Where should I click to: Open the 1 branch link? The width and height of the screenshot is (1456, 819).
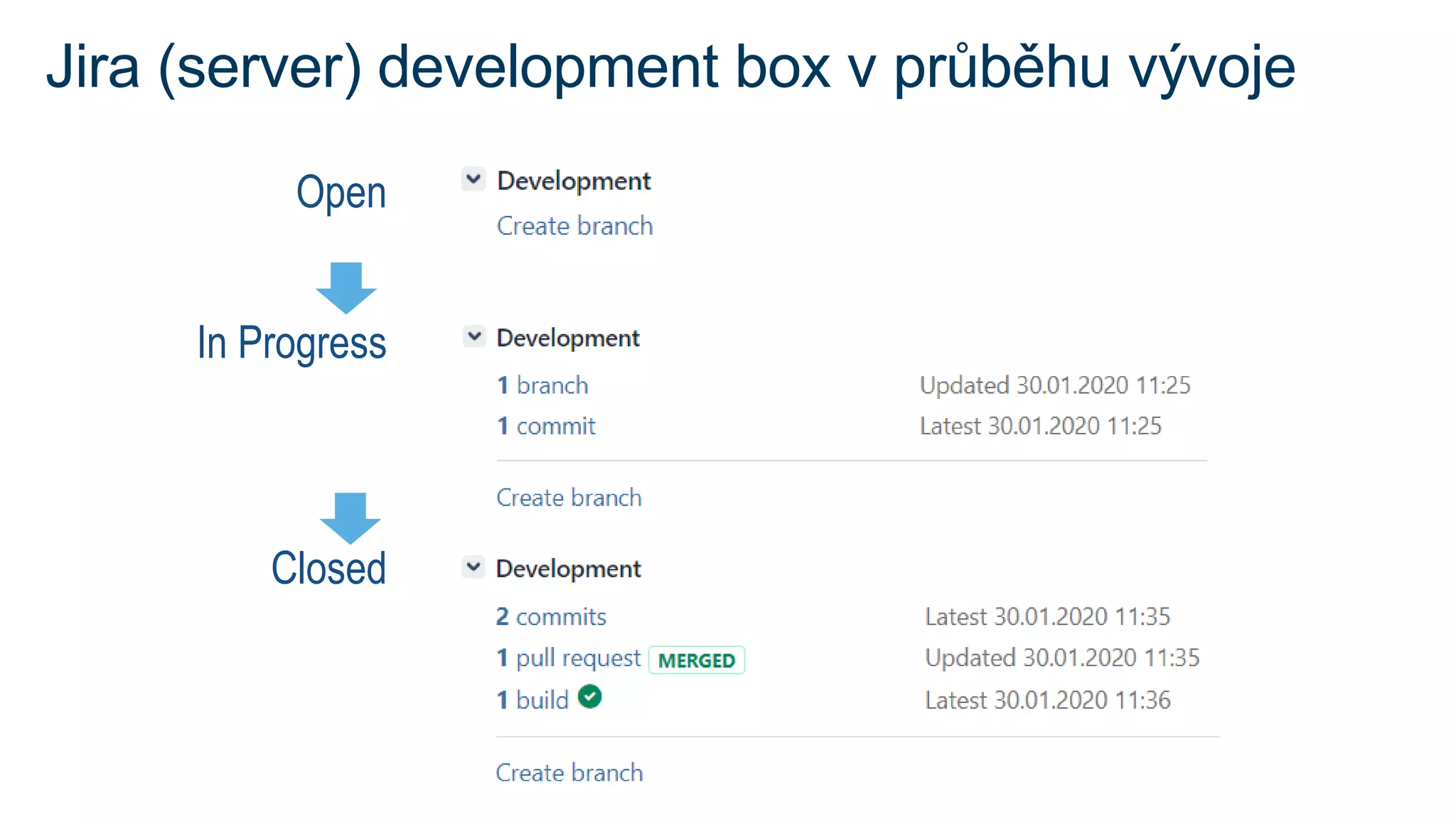(x=542, y=385)
